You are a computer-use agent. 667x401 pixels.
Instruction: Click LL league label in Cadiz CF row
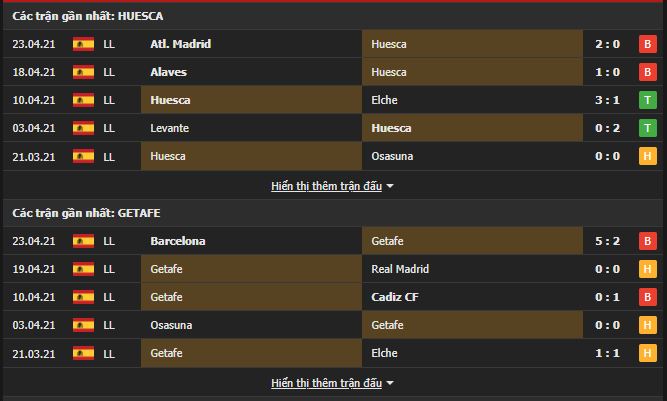pyautogui.click(x=109, y=297)
